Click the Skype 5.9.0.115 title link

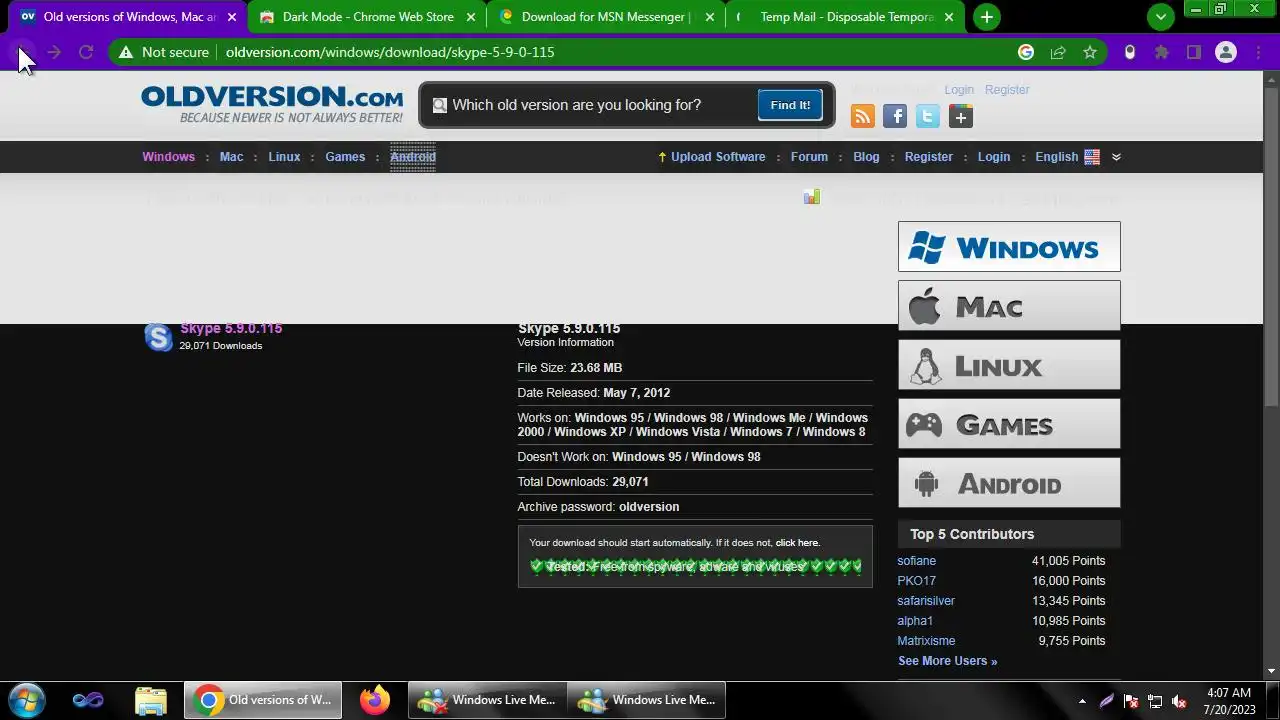[231, 328]
